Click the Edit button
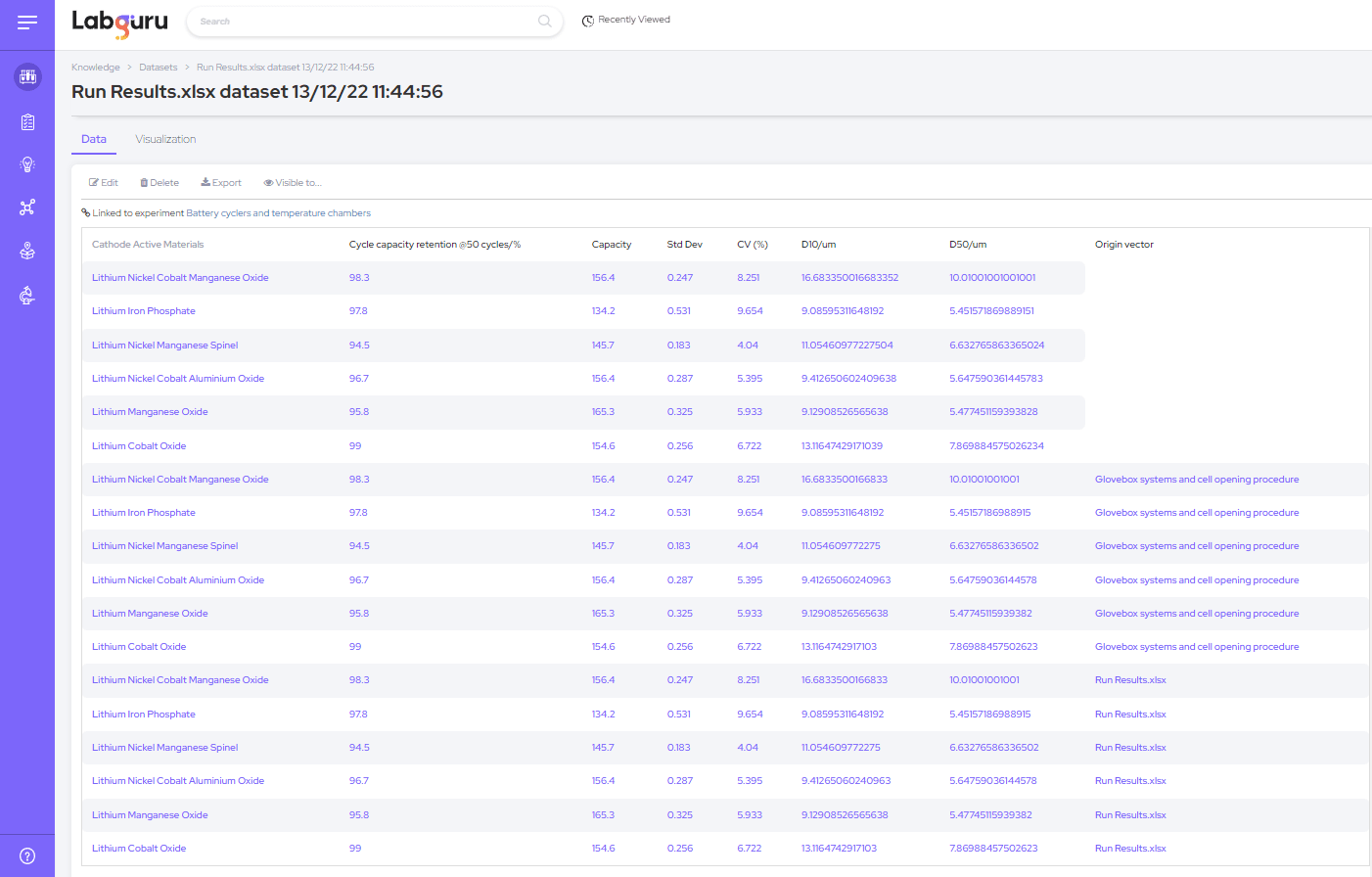 [x=103, y=182]
